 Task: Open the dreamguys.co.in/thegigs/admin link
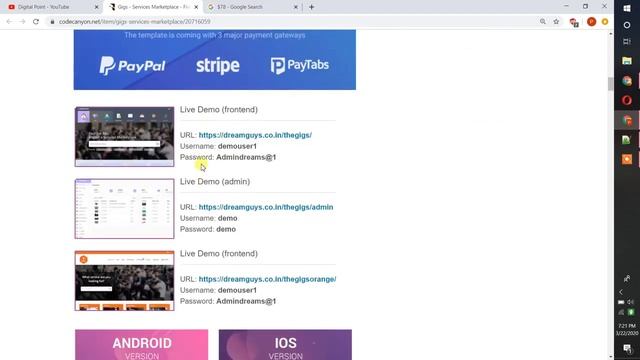[266, 207]
